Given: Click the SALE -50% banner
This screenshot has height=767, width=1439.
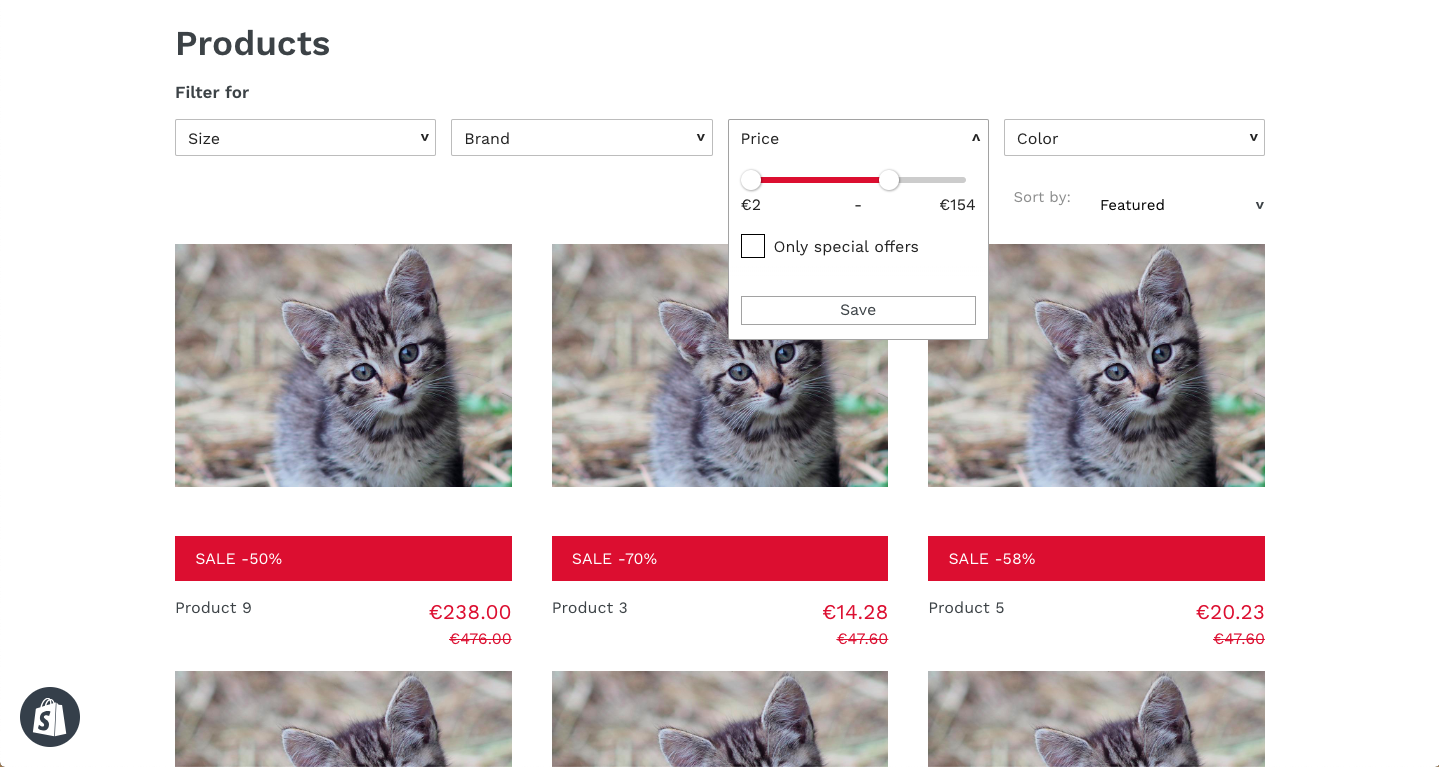Looking at the screenshot, I should pyautogui.click(x=343, y=558).
